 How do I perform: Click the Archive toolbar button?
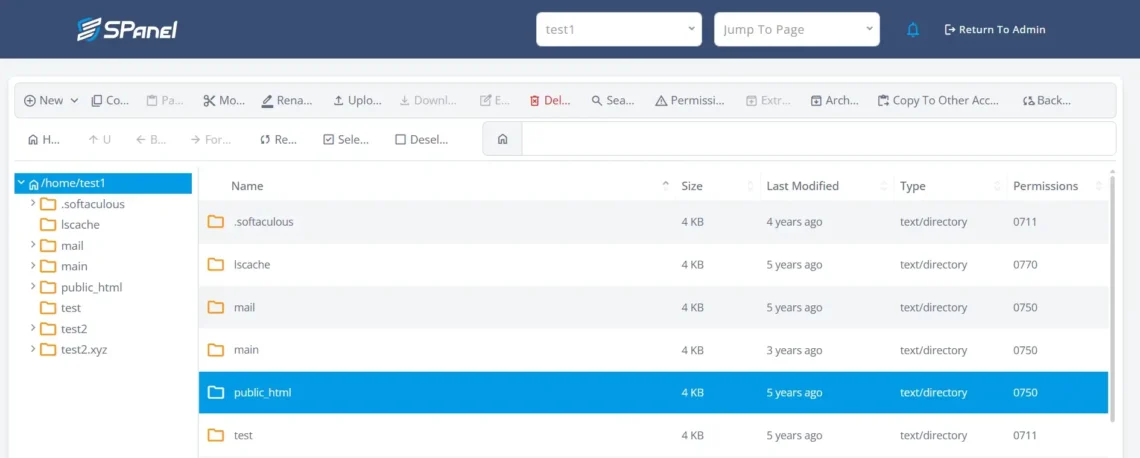coord(835,100)
